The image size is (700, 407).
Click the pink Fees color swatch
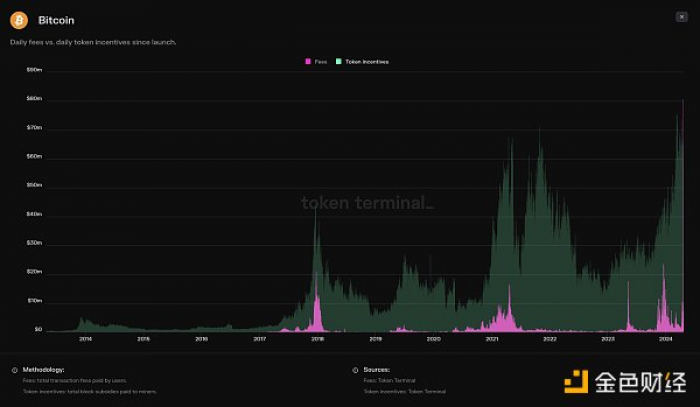pos(308,62)
